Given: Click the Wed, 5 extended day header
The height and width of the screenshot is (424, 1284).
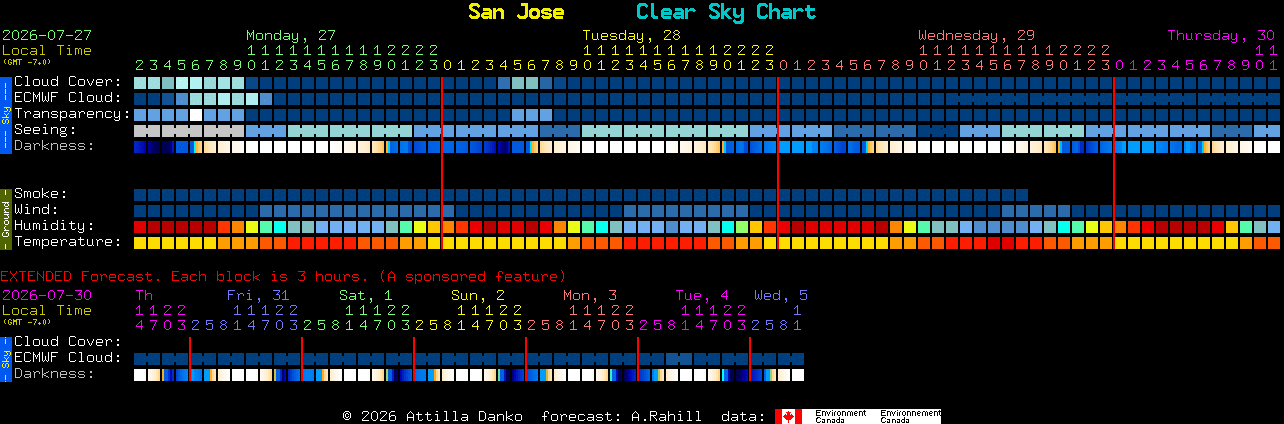Looking at the screenshot, I should click(x=781, y=295).
